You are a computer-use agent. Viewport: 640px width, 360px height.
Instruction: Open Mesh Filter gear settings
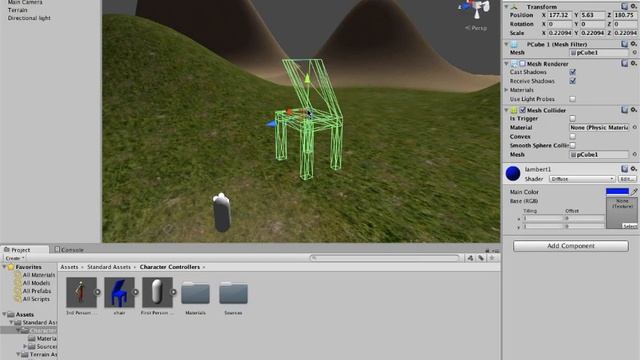tap(633, 44)
